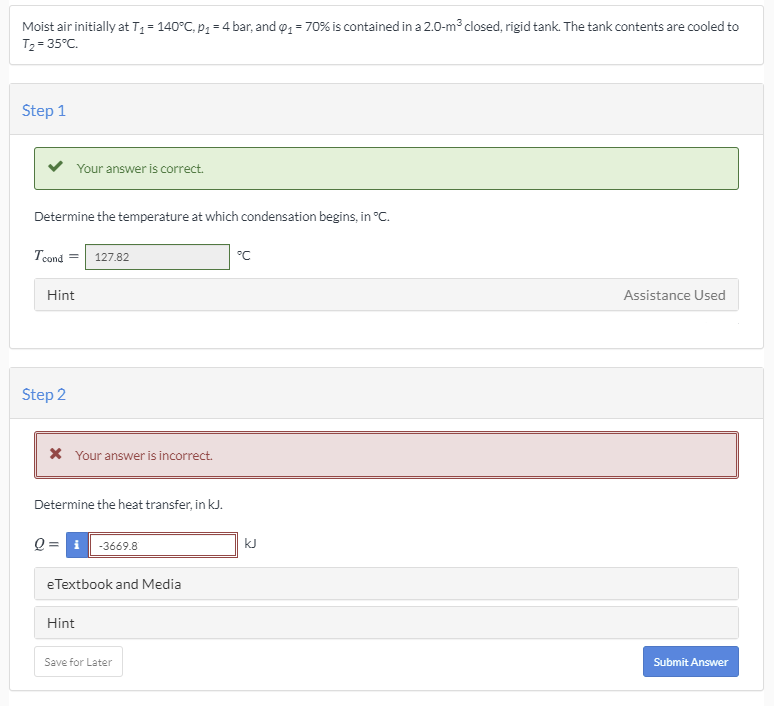This screenshot has height=706, width=774.
Task: Select the Step 2 heading
Action: (x=44, y=394)
